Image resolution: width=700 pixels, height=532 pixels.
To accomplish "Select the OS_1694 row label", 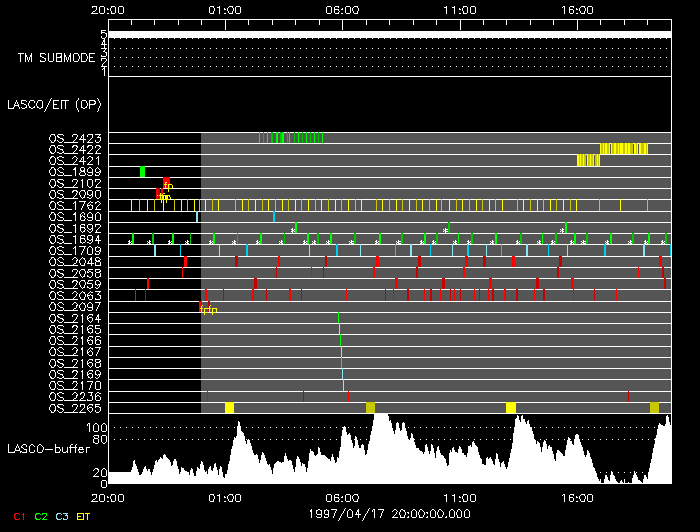I will (x=74, y=239).
